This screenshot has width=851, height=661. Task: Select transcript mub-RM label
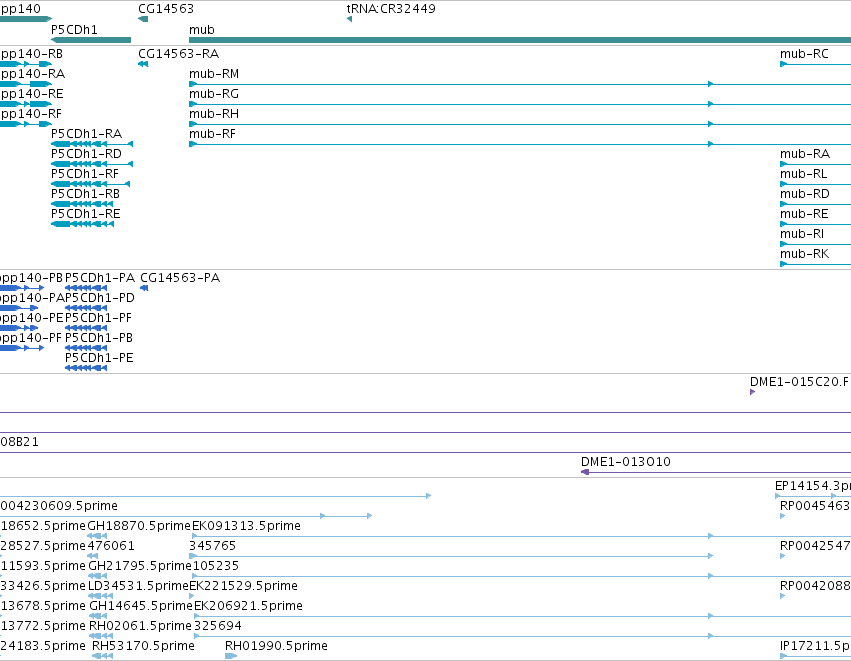(x=214, y=74)
